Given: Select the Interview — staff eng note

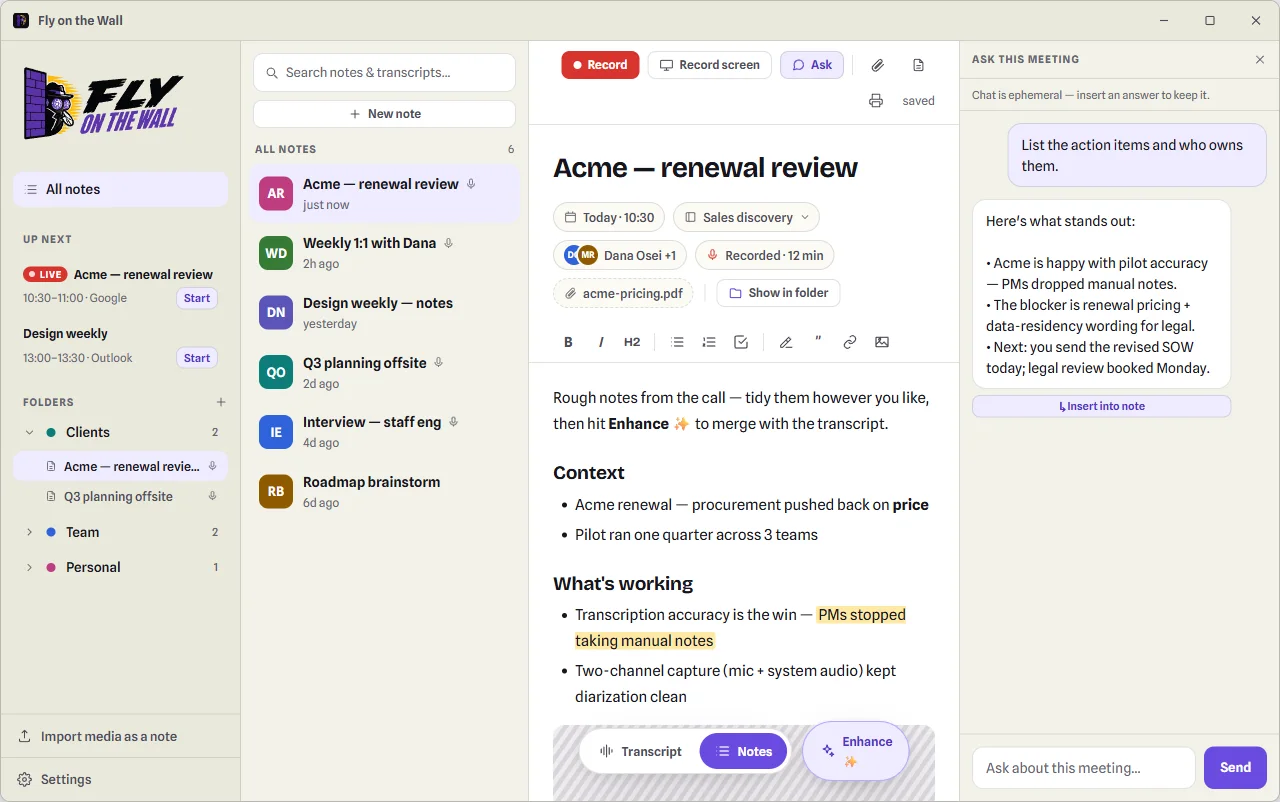Looking at the screenshot, I should pos(385,432).
